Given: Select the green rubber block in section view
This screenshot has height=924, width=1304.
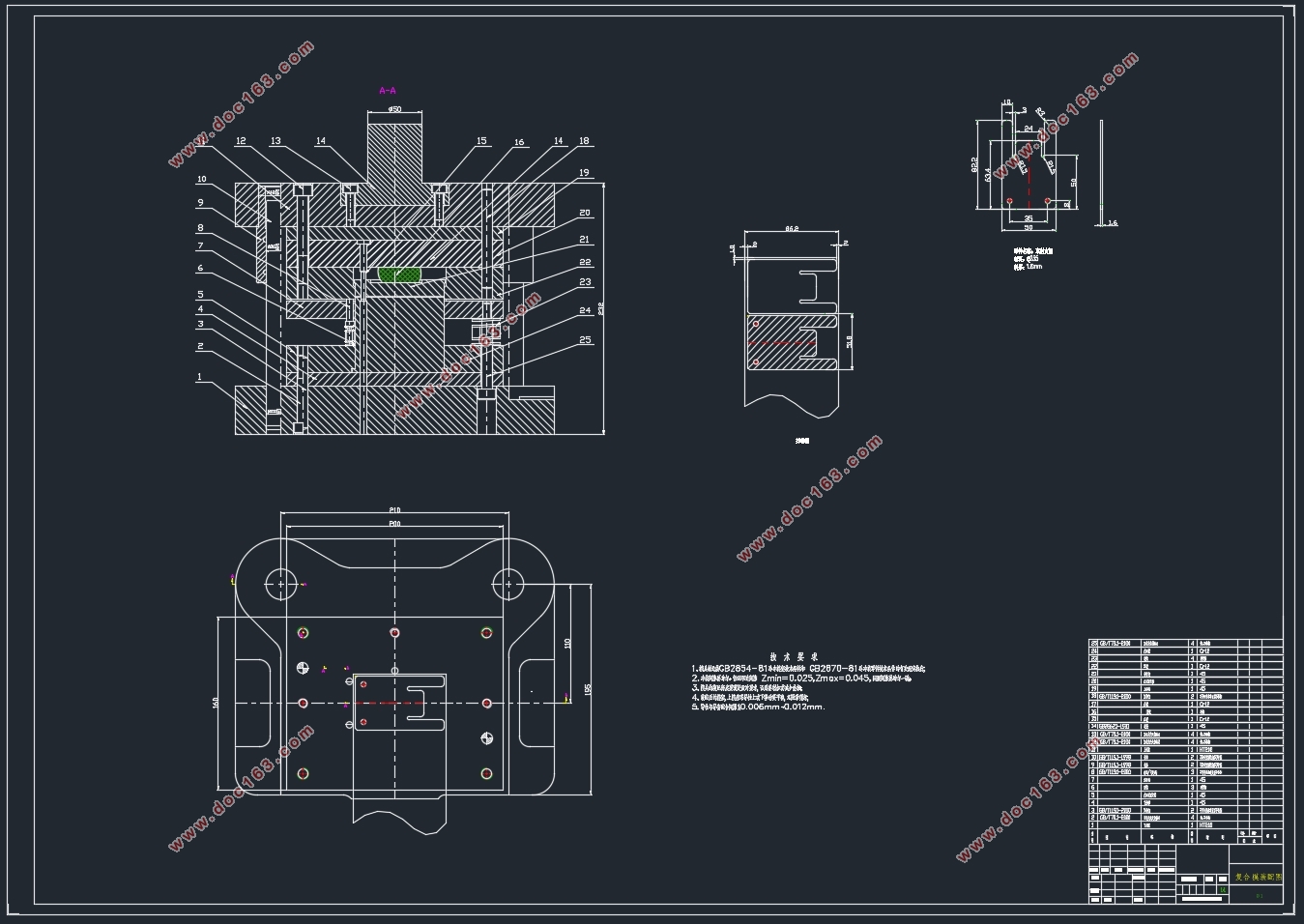Looking at the screenshot, I should point(401,274).
